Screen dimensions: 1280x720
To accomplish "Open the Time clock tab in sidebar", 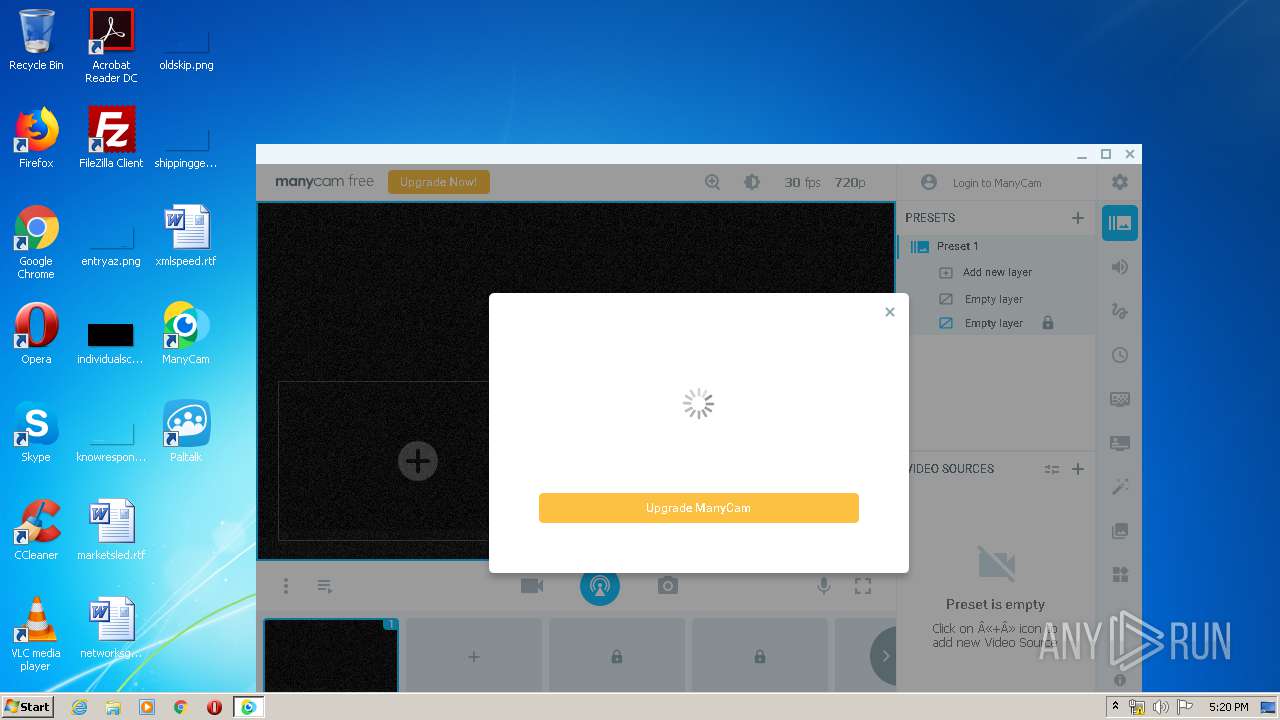I will pyautogui.click(x=1120, y=355).
